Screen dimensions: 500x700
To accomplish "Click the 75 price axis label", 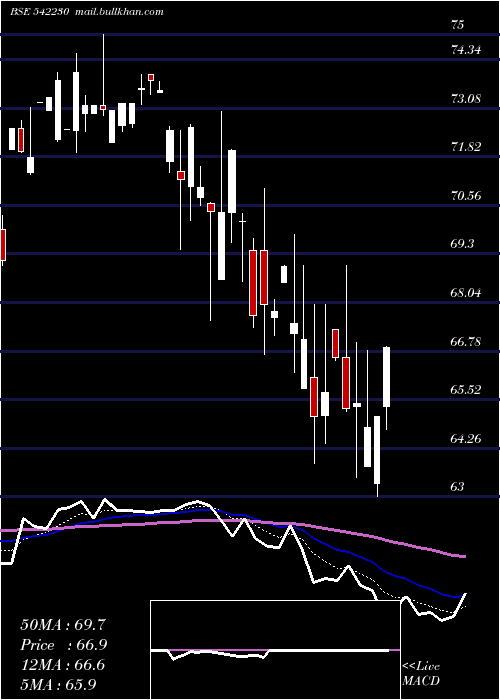I will (x=458, y=25).
